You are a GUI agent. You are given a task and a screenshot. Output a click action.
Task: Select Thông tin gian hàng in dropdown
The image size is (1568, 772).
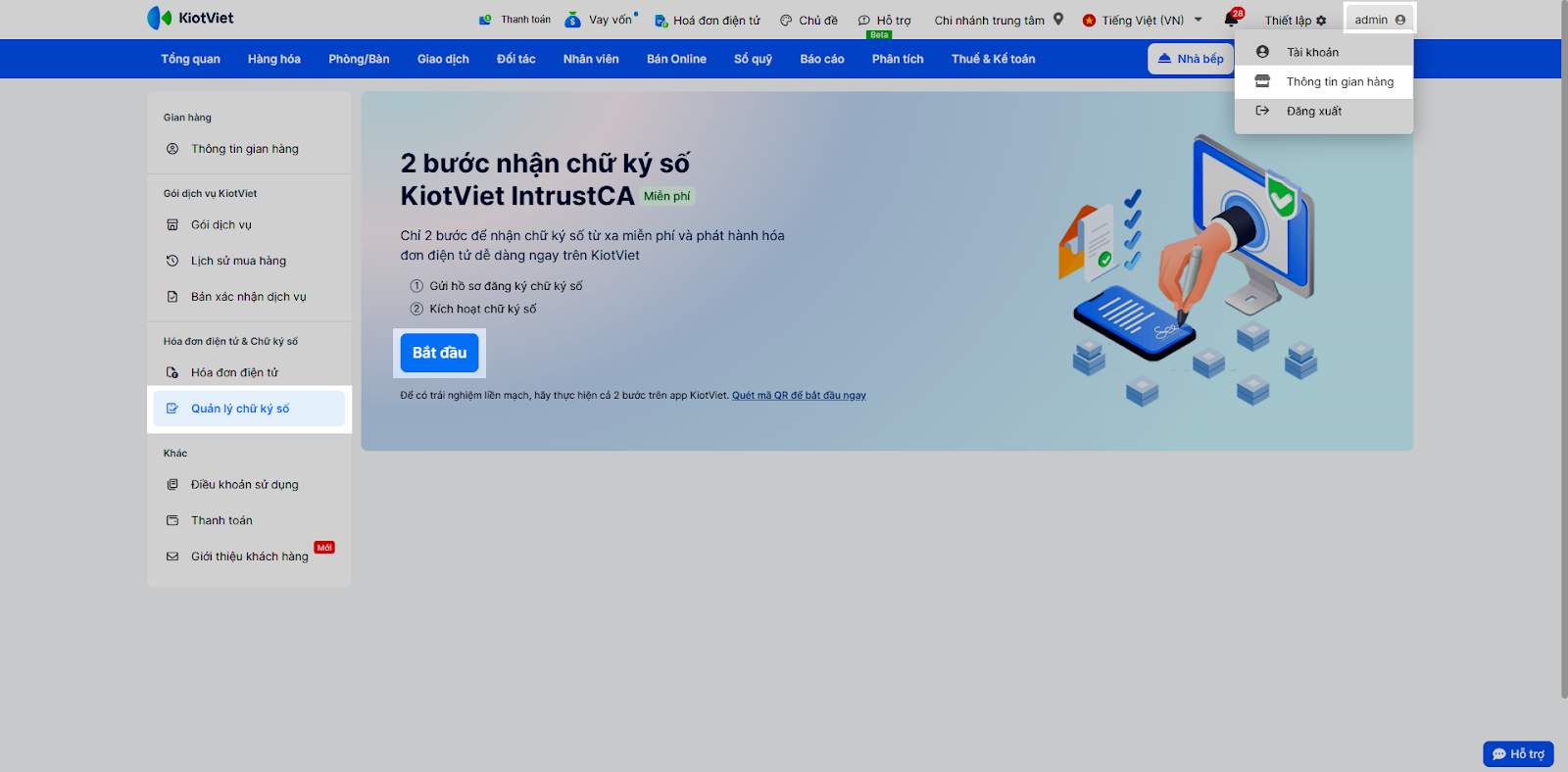1324,81
